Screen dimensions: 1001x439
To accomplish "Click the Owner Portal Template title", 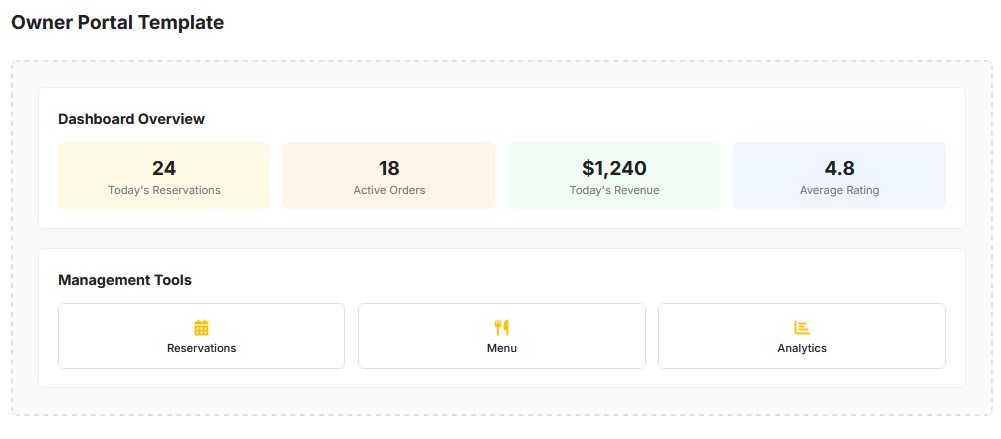I will click(x=117, y=22).
